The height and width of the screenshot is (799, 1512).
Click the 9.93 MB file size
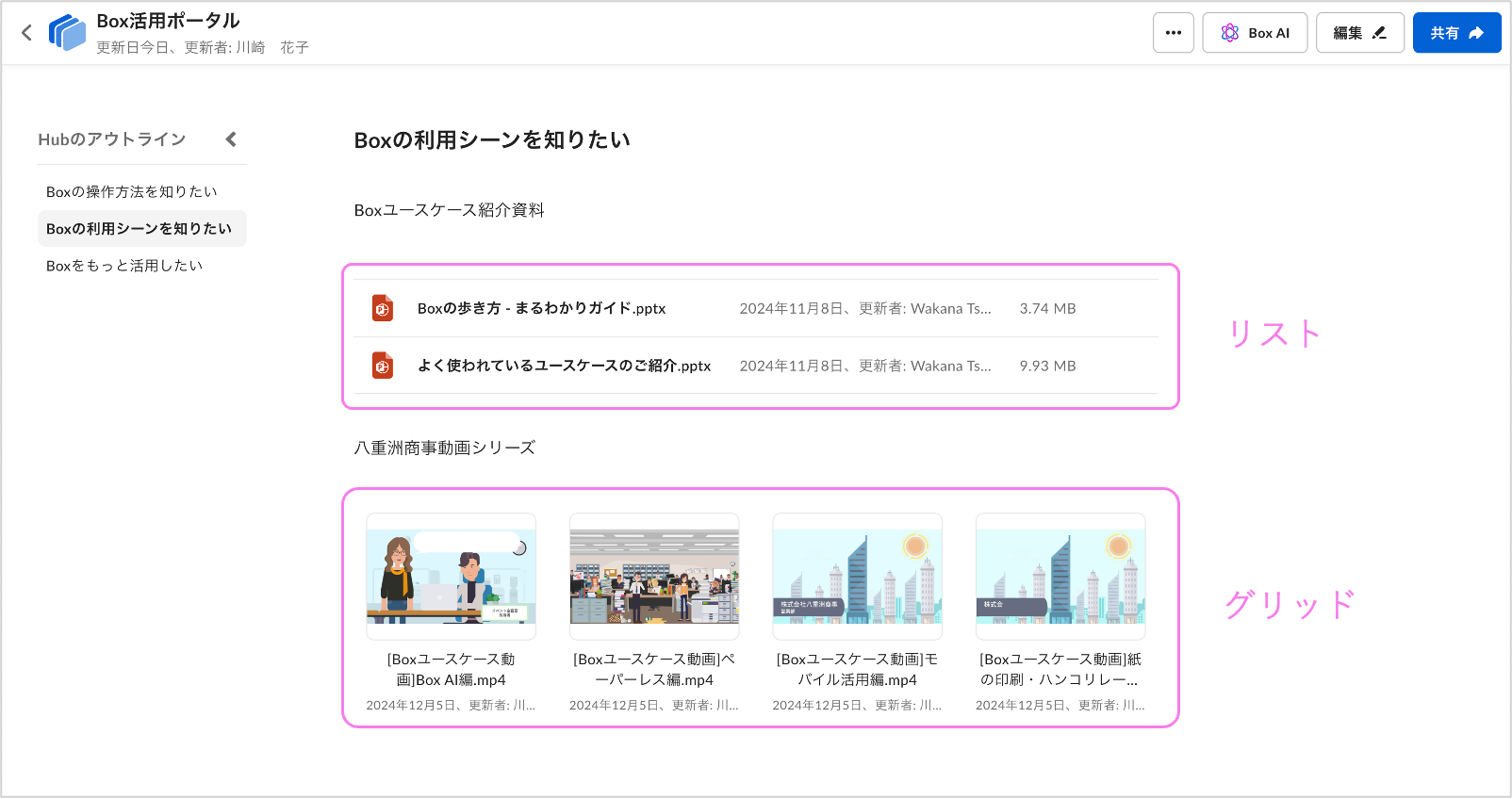pyautogui.click(x=1047, y=367)
